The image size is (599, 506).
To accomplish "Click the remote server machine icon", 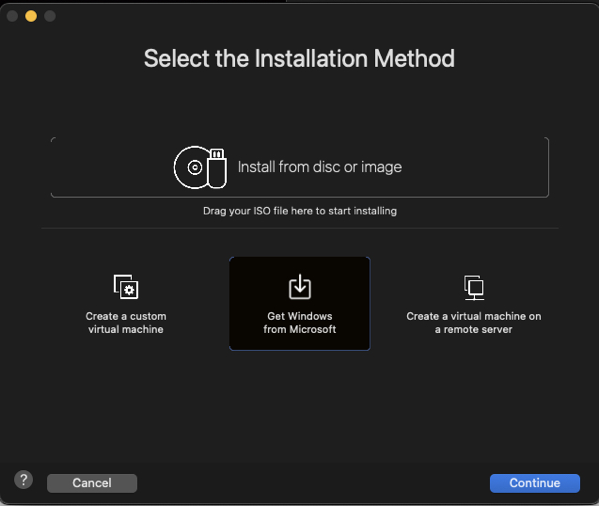I will pyautogui.click(x=474, y=287).
